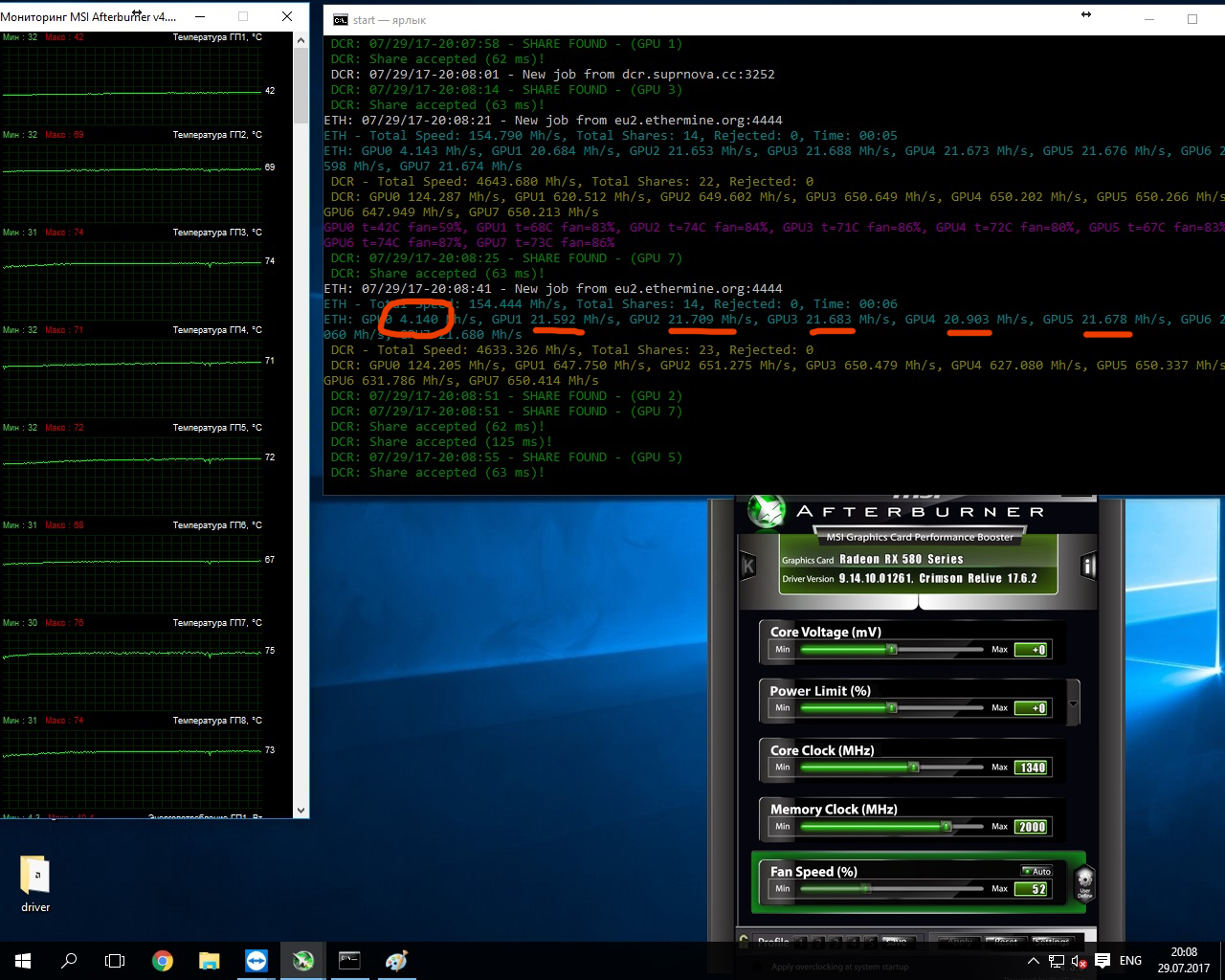
Task: Click the Power Limit slider handle
Action: [892, 708]
